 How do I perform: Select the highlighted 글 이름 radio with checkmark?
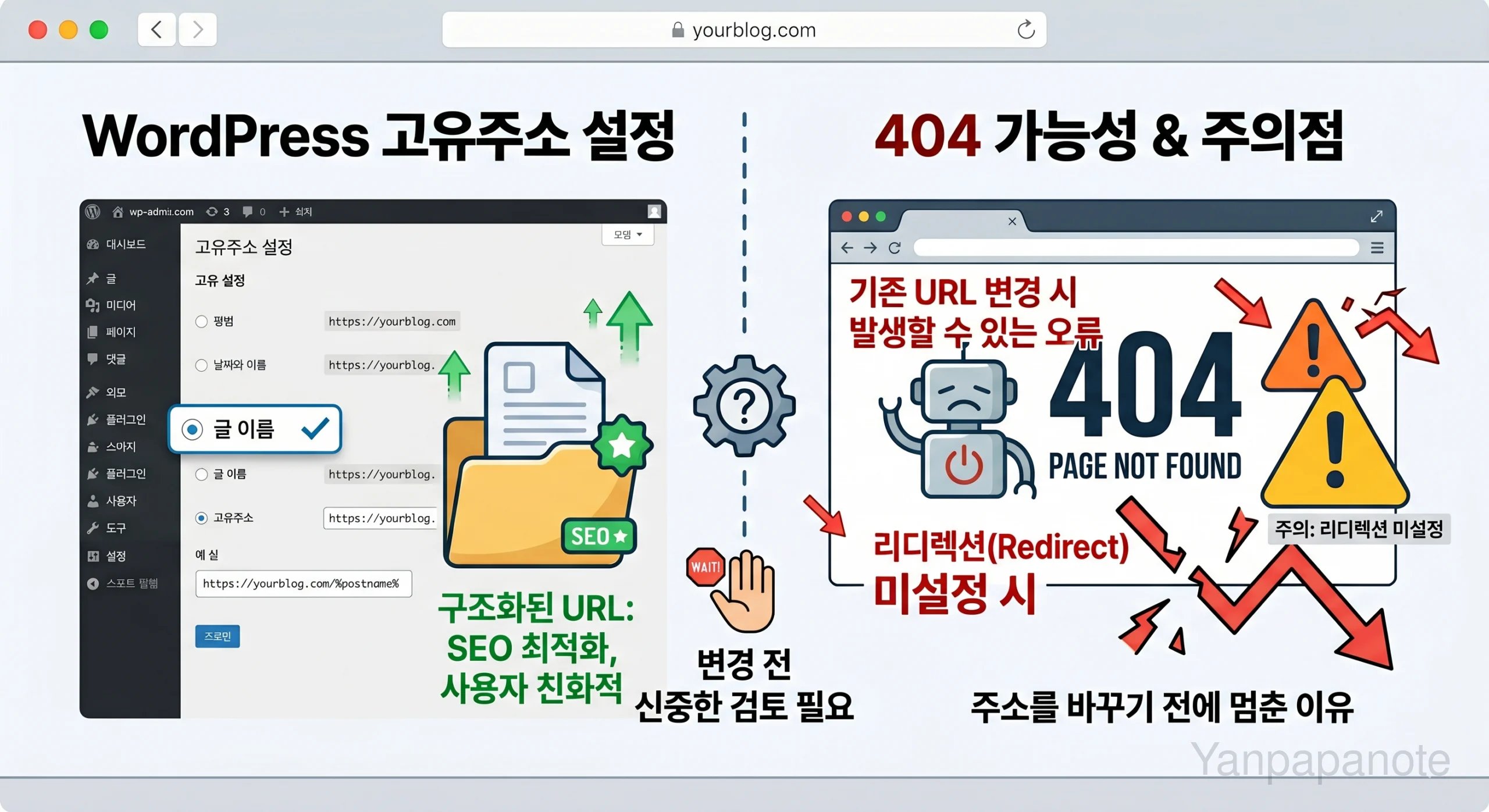192,430
